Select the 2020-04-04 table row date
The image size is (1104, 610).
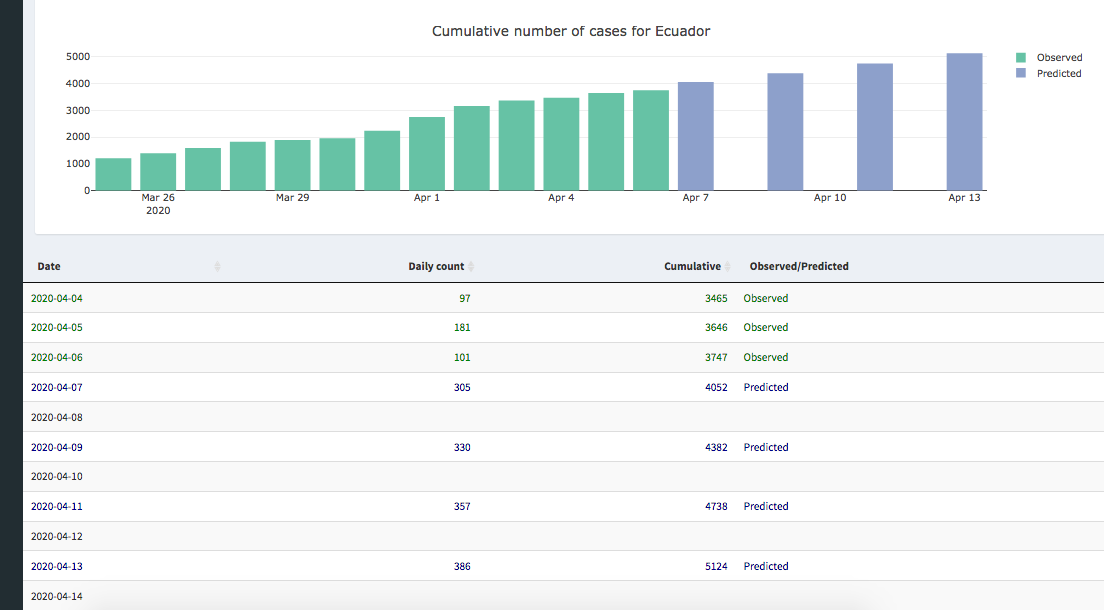pos(57,298)
